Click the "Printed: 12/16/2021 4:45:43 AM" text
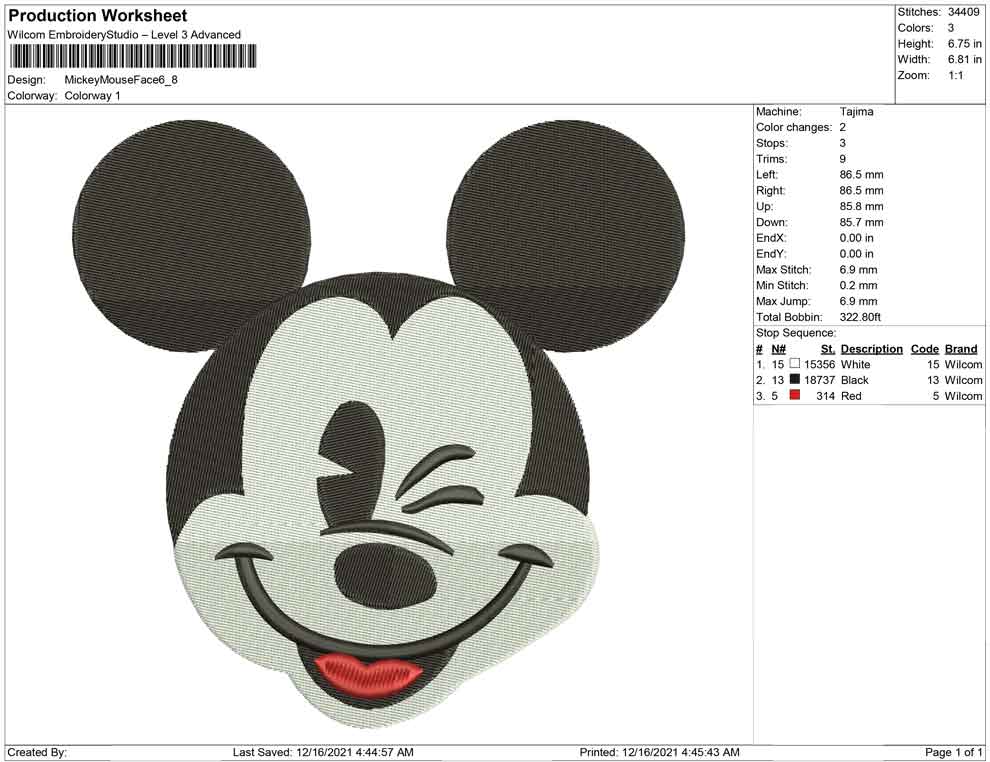 pos(659,752)
